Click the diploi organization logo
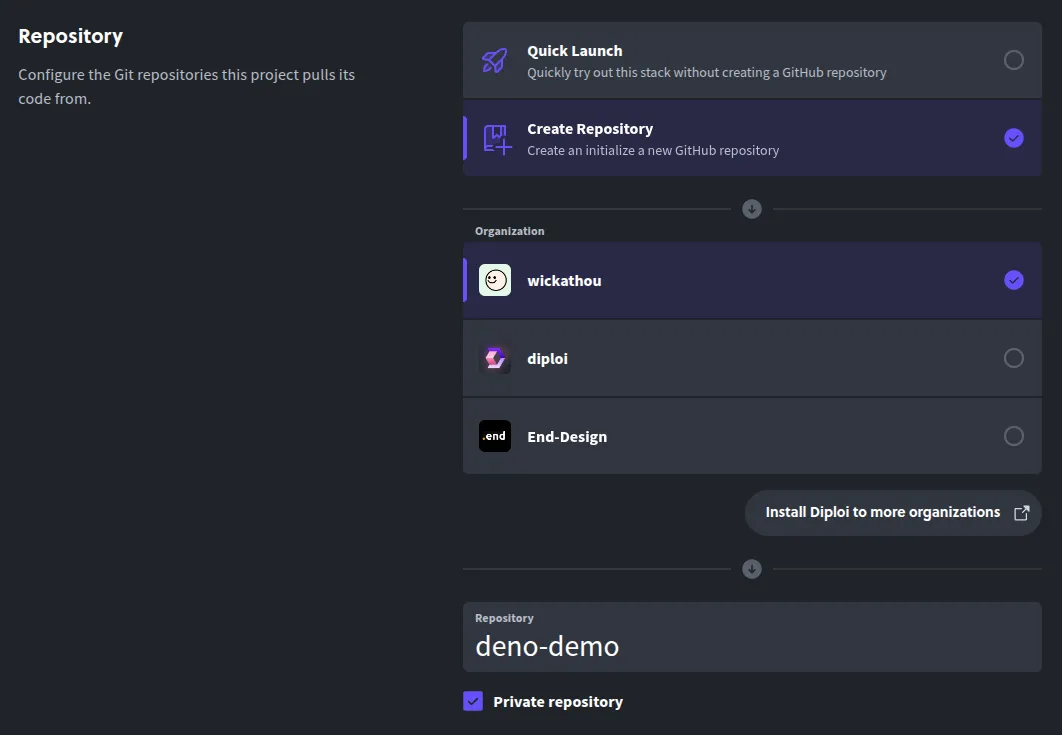1062x735 pixels. (494, 358)
